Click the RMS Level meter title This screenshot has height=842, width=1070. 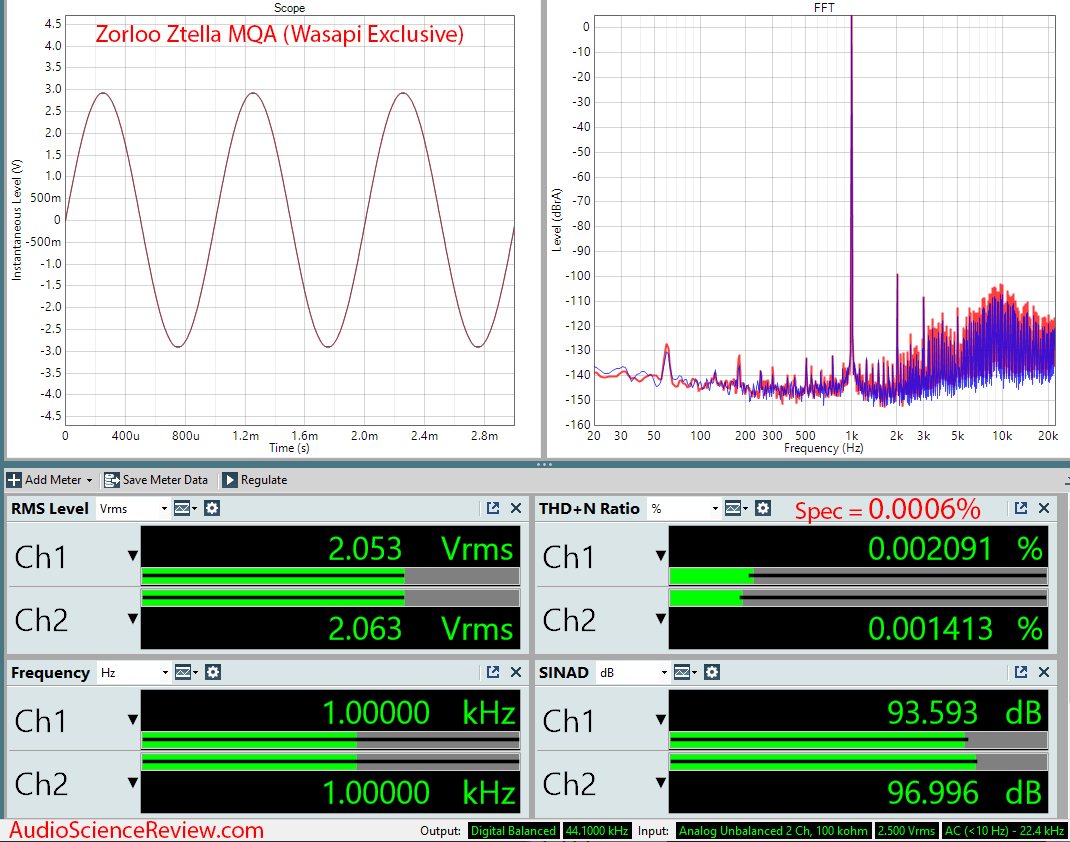pyautogui.click(x=50, y=508)
